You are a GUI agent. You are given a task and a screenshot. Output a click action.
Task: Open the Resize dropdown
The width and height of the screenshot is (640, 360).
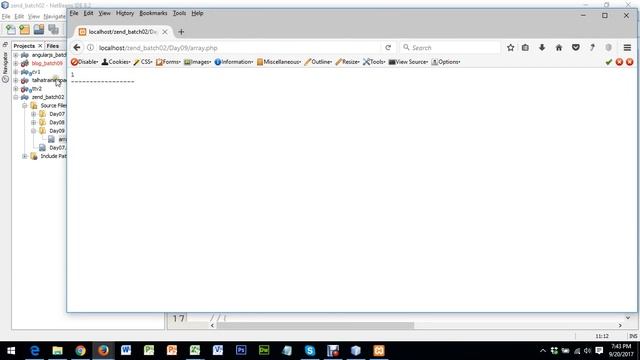347,62
